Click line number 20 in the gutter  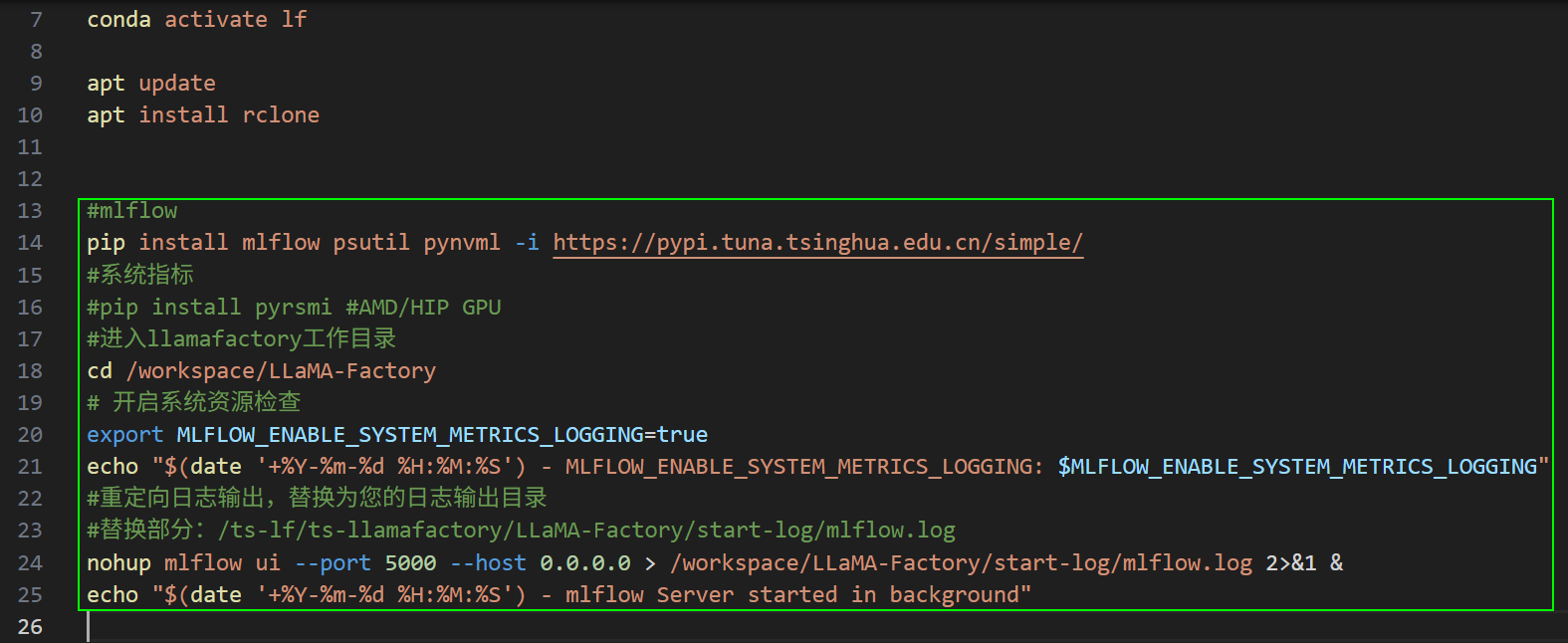click(30, 435)
